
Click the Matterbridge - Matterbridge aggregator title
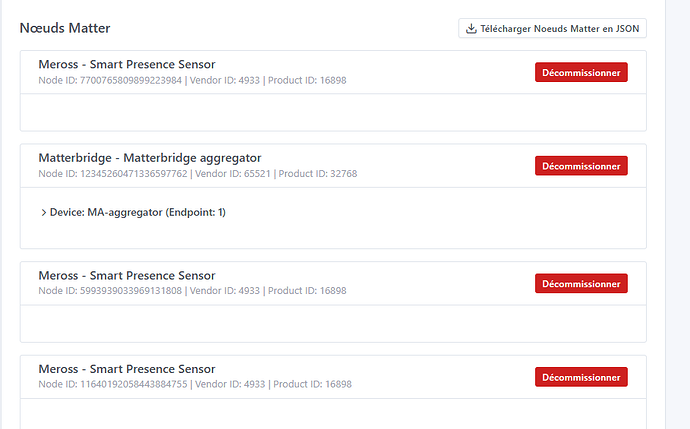149,158
